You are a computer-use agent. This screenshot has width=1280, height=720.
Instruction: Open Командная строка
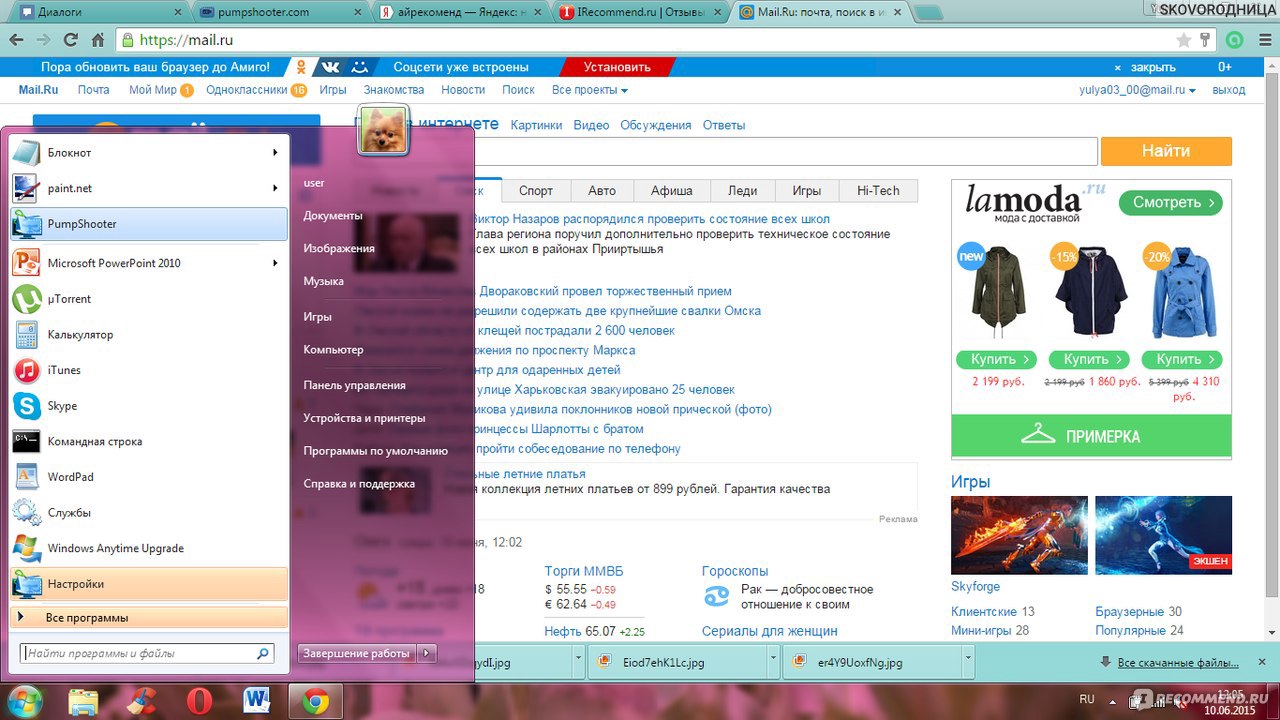(x=148, y=441)
